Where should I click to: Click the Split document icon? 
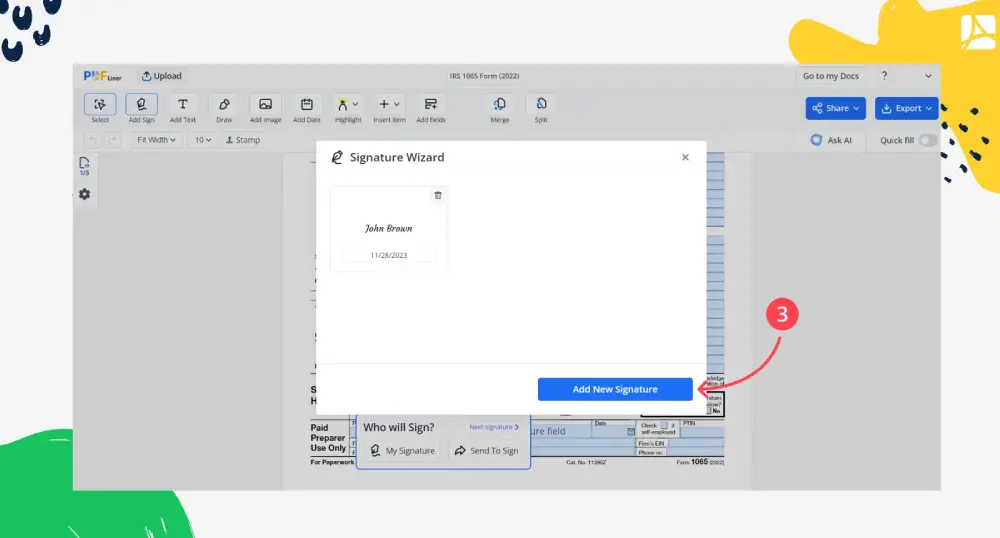(x=541, y=105)
